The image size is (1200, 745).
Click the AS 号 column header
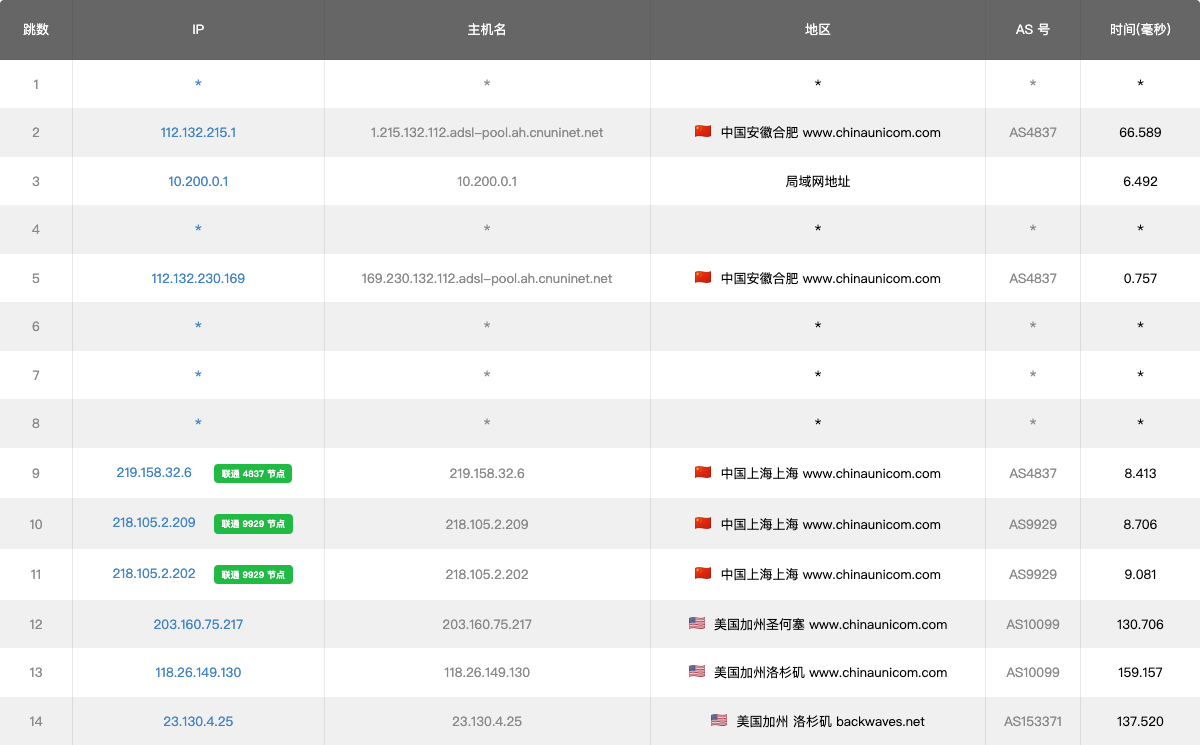[1033, 30]
